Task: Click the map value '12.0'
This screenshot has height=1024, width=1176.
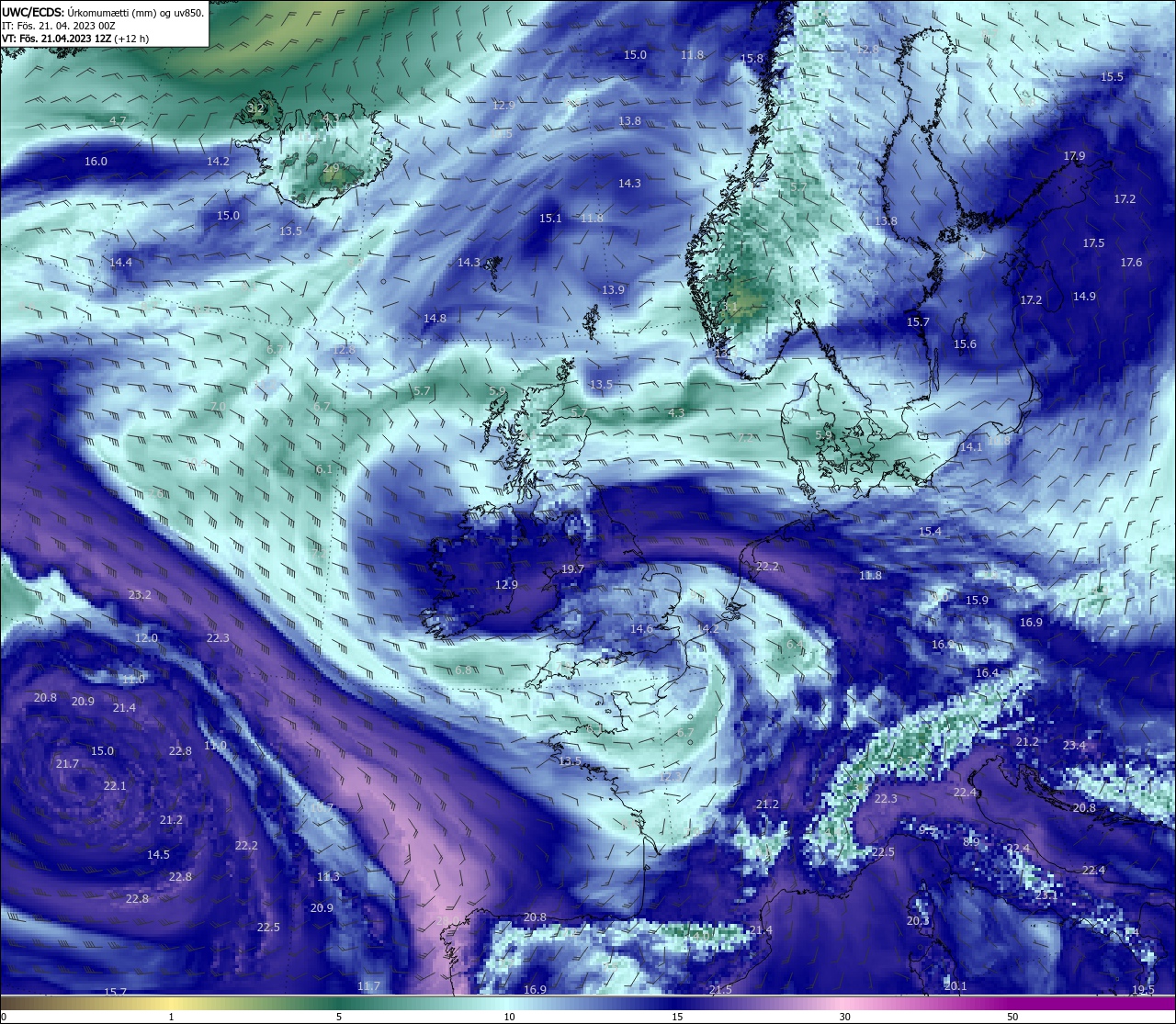Action: 146,638
